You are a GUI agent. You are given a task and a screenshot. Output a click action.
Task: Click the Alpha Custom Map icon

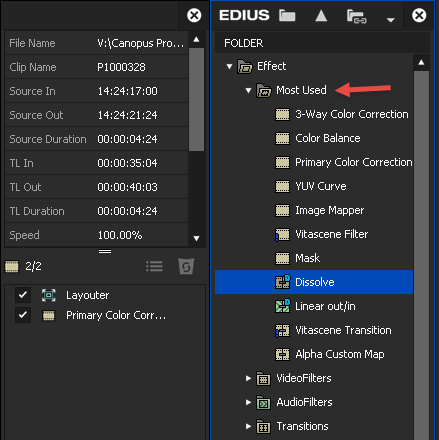[282, 354]
